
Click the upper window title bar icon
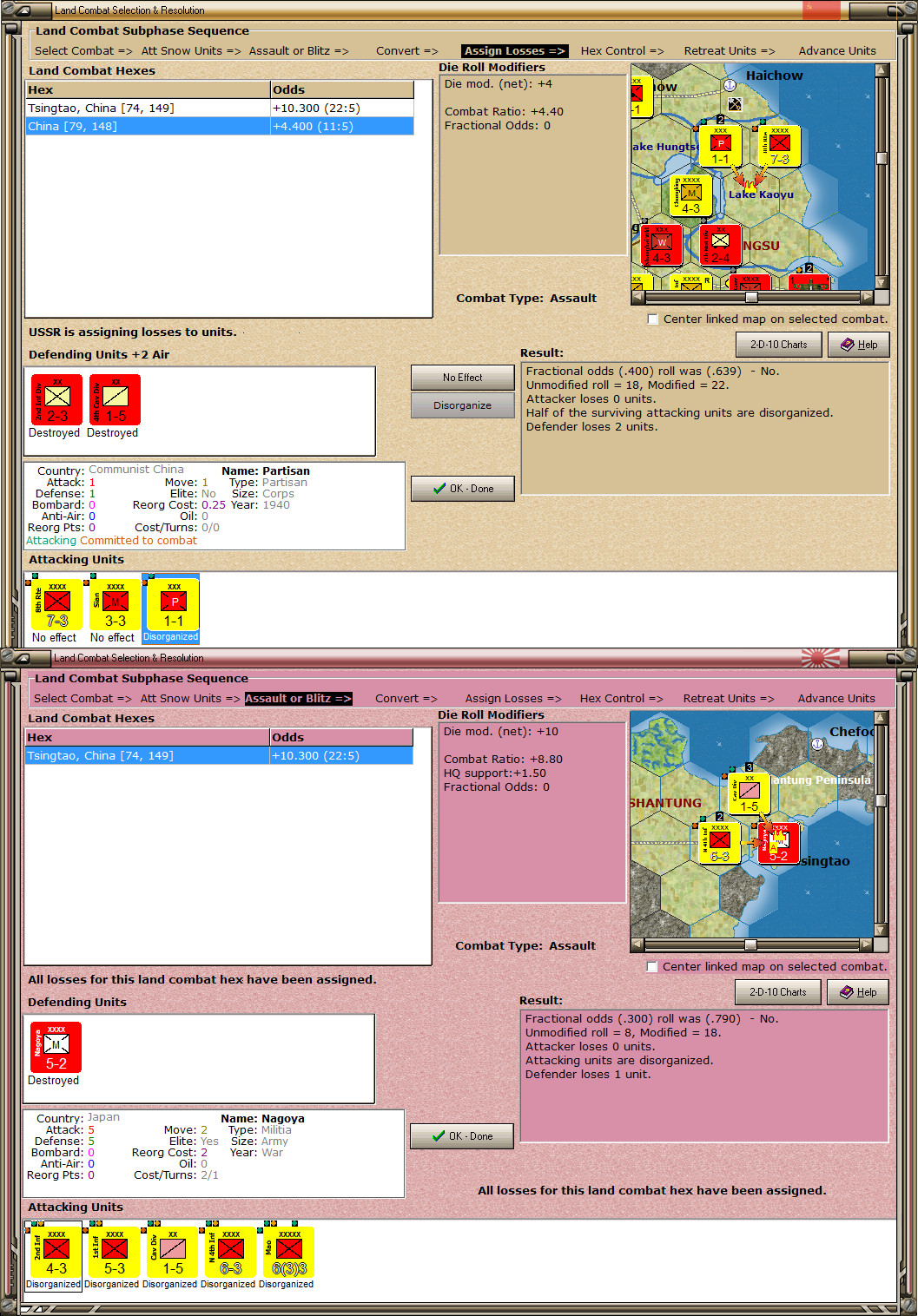pyautogui.click(x=24, y=10)
